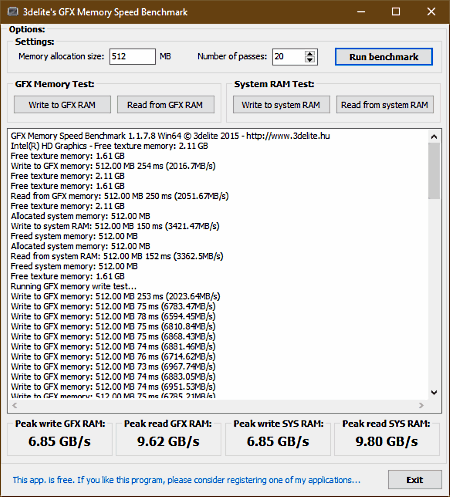The width and height of the screenshot is (450, 497).
Task: Decrease the number of passes using the down arrow
Action: click(x=310, y=60)
